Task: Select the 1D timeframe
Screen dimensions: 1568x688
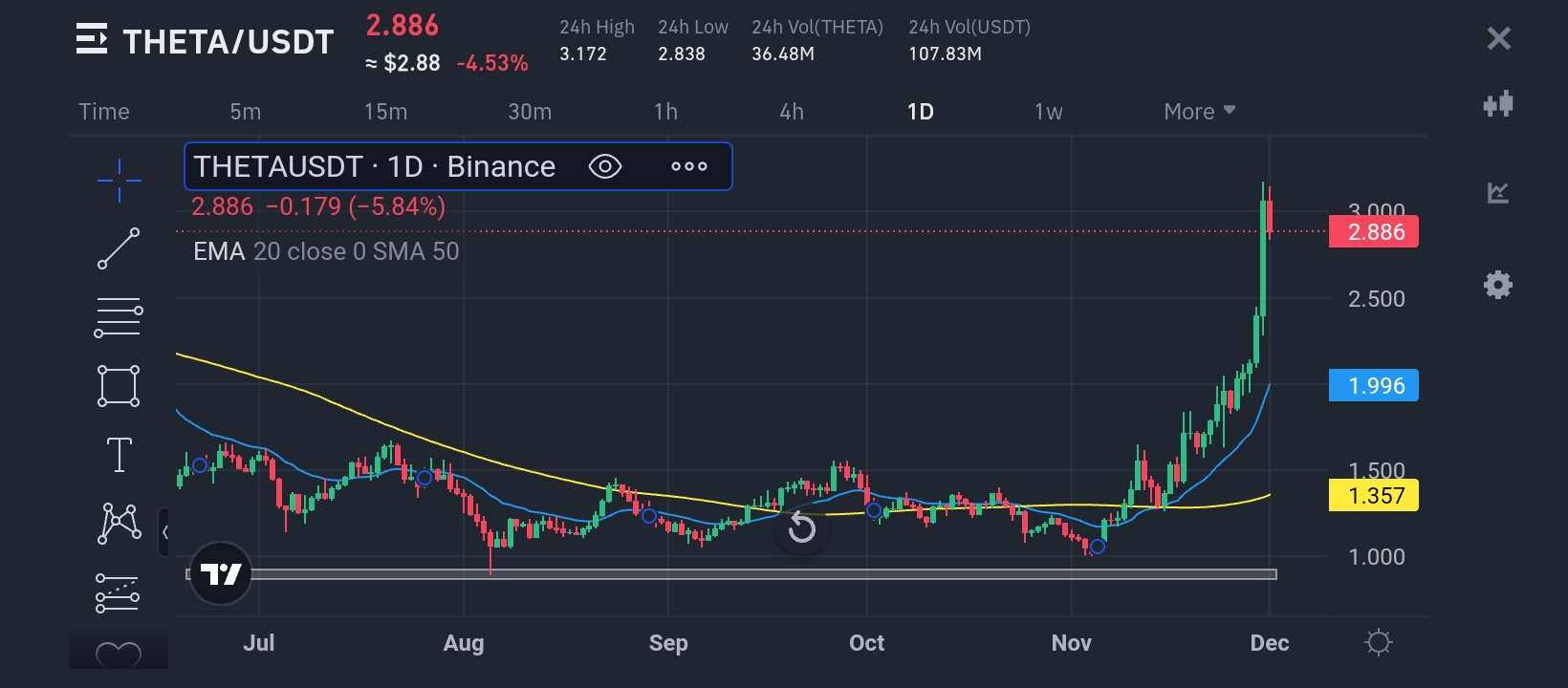Action: coord(920,112)
